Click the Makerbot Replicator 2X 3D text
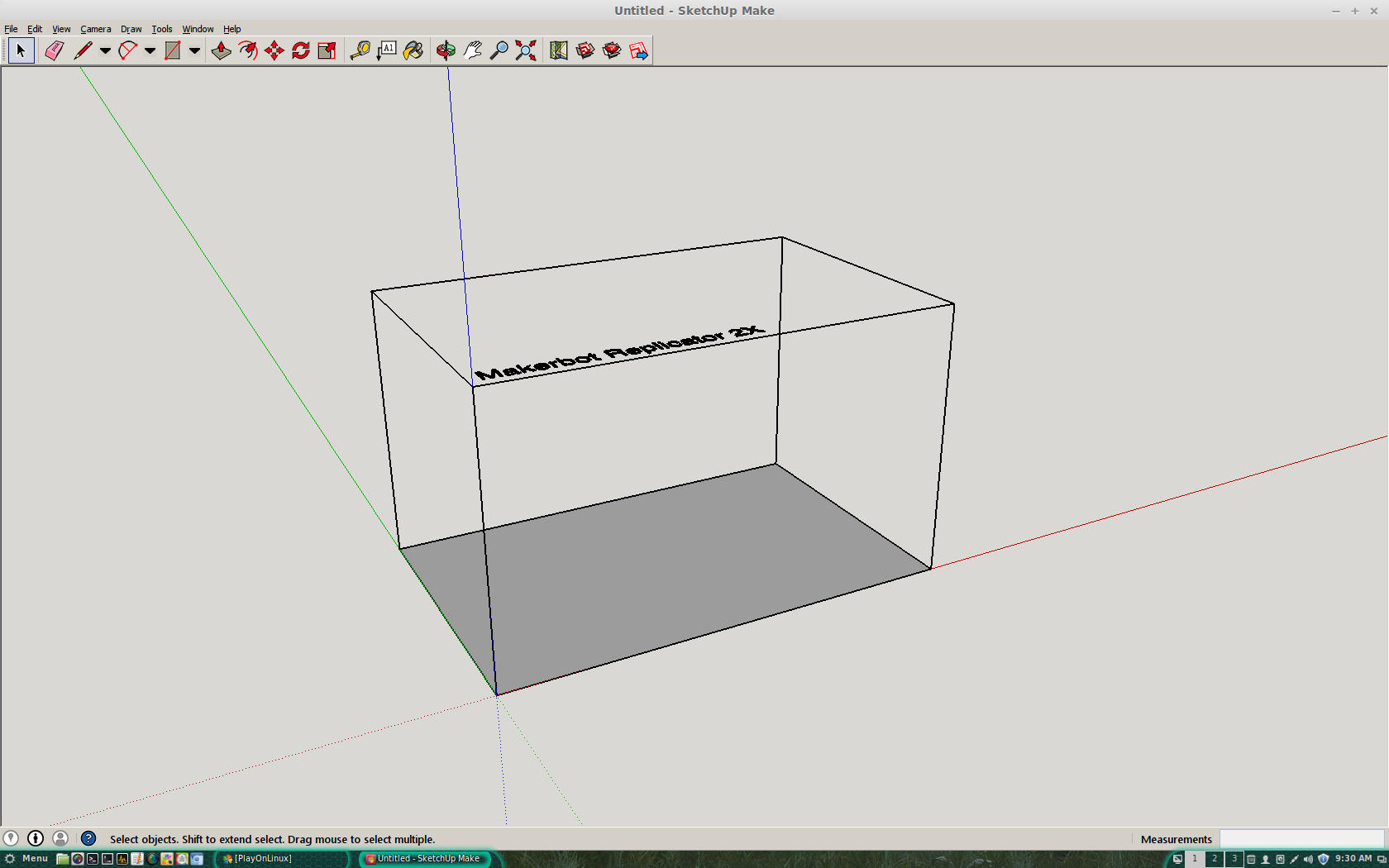This screenshot has height=868, width=1389. click(x=620, y=353)
